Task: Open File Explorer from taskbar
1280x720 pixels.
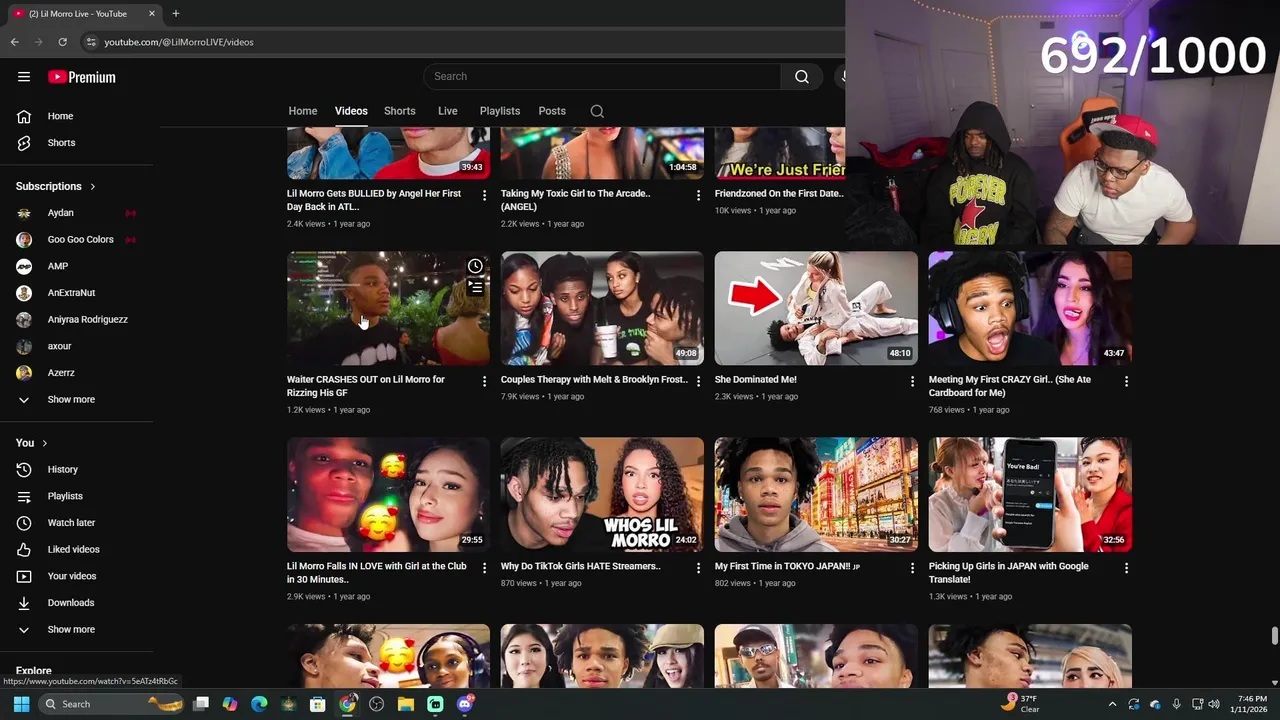Action: pyautogui.click(x=406, y=704)
